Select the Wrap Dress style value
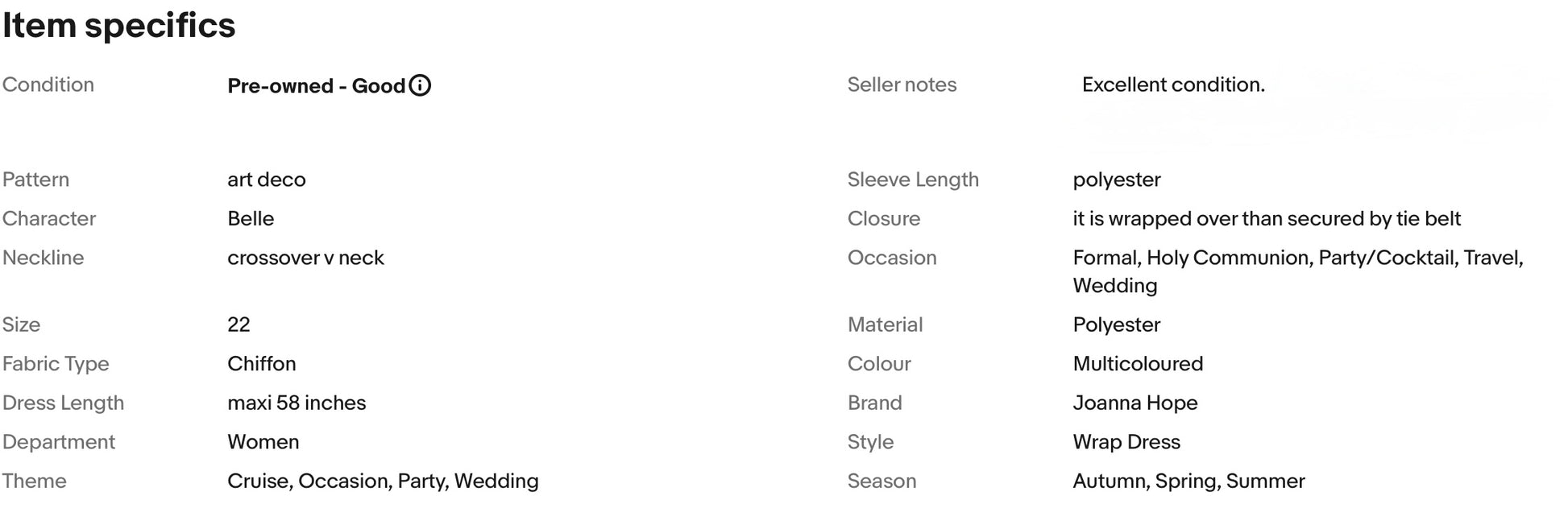Viewport: 1568px width, 529px height. [1126, 442]
